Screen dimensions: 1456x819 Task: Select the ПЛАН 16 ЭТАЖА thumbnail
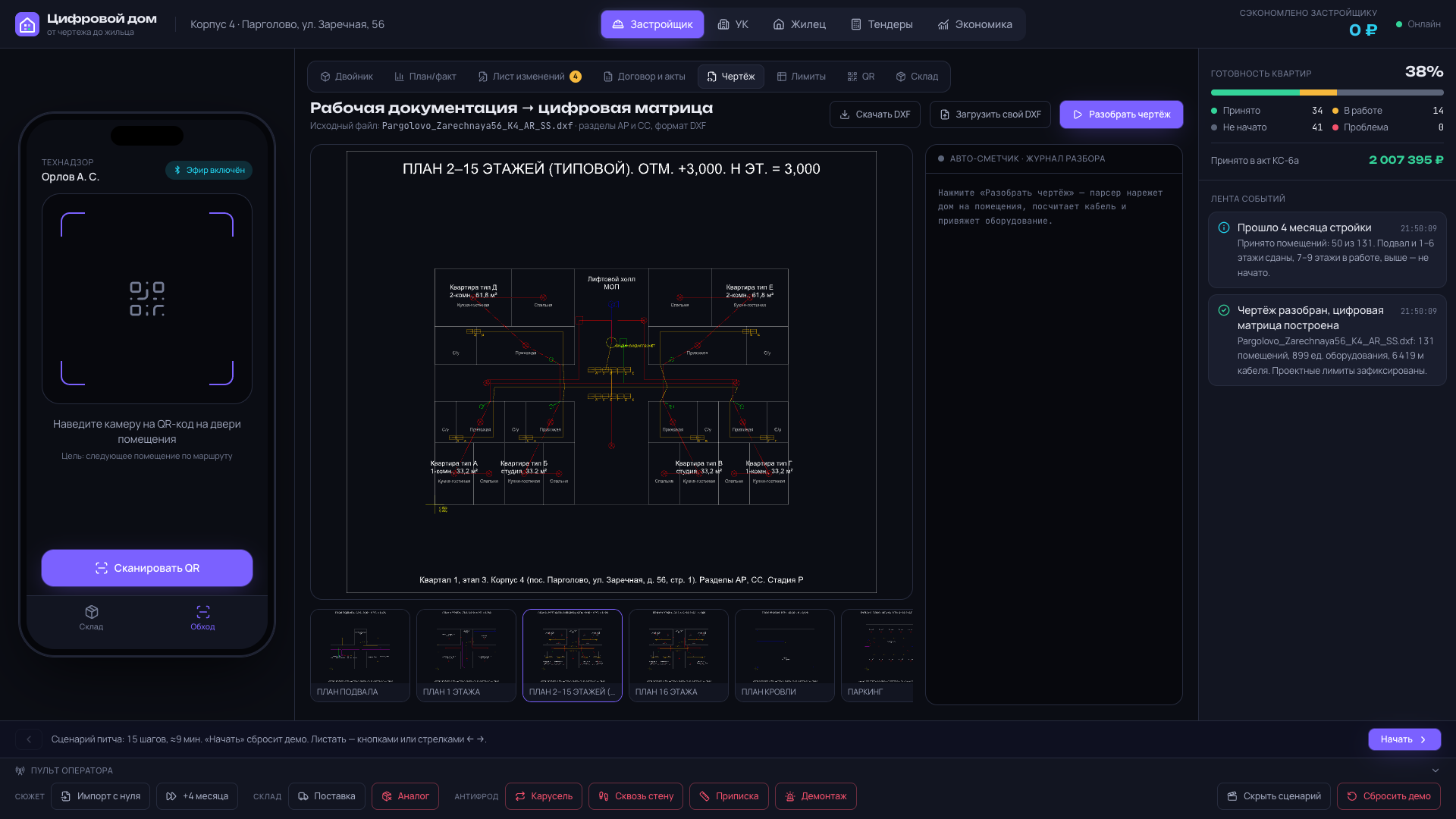pos(679,655)
